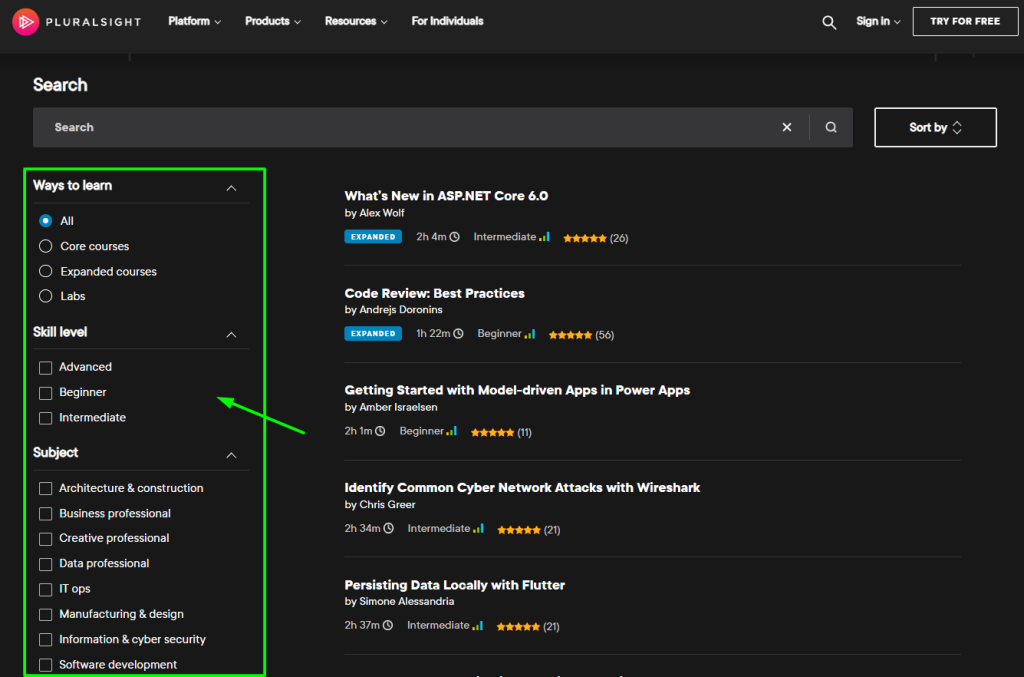The height and width of the screenshot is (677, 1024).
Task: Open the Resources menu
Action: (x=356, y=22)
